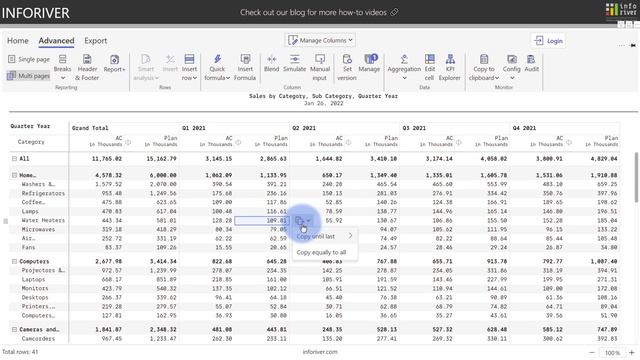Open the inforiver.com footer link
The height and width of the screenshot is (360, 640).
[320, 351]
